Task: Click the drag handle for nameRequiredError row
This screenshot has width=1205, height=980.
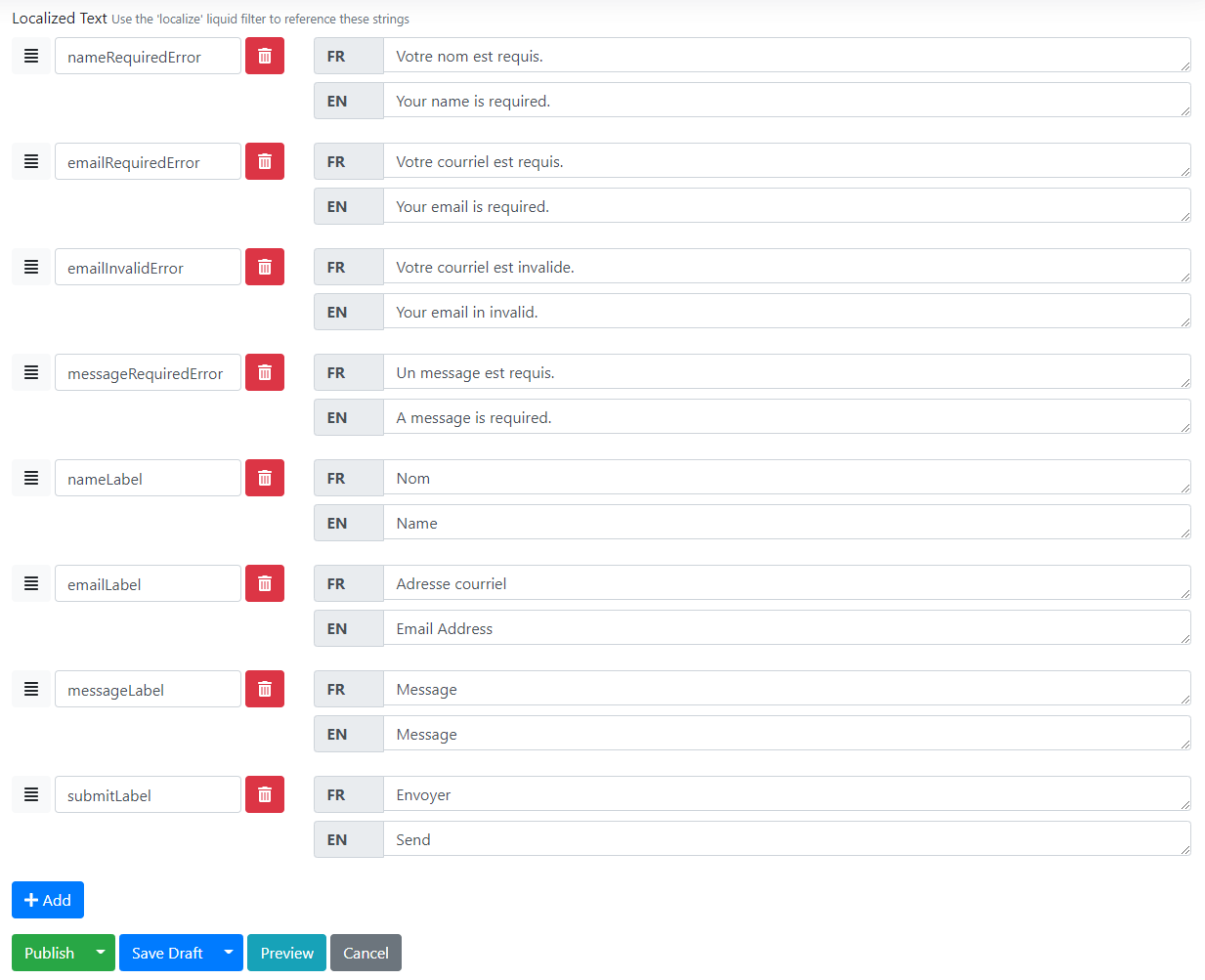Action: coord(31,56)
